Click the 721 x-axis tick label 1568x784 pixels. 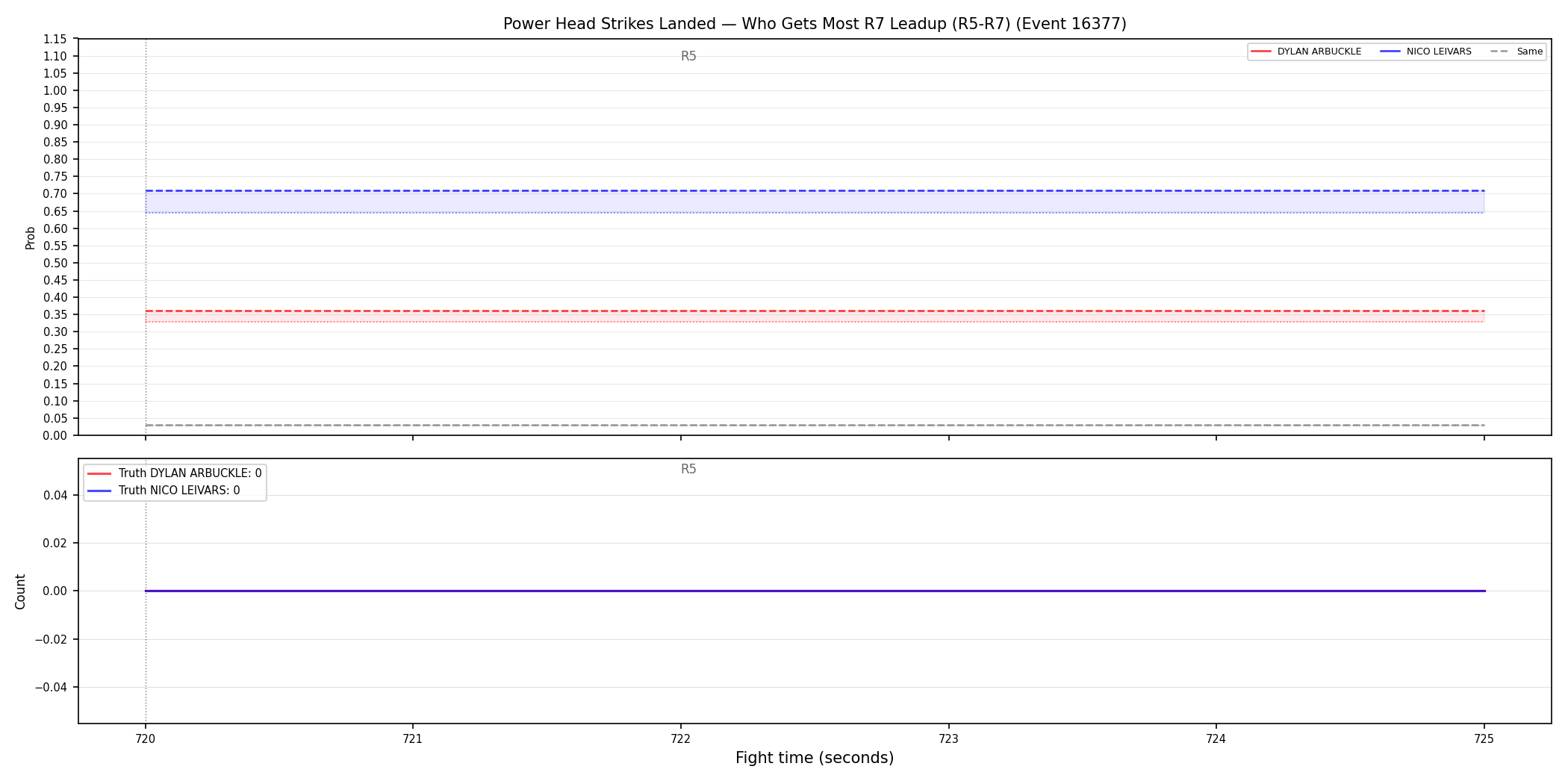click(x=413, y=738)
